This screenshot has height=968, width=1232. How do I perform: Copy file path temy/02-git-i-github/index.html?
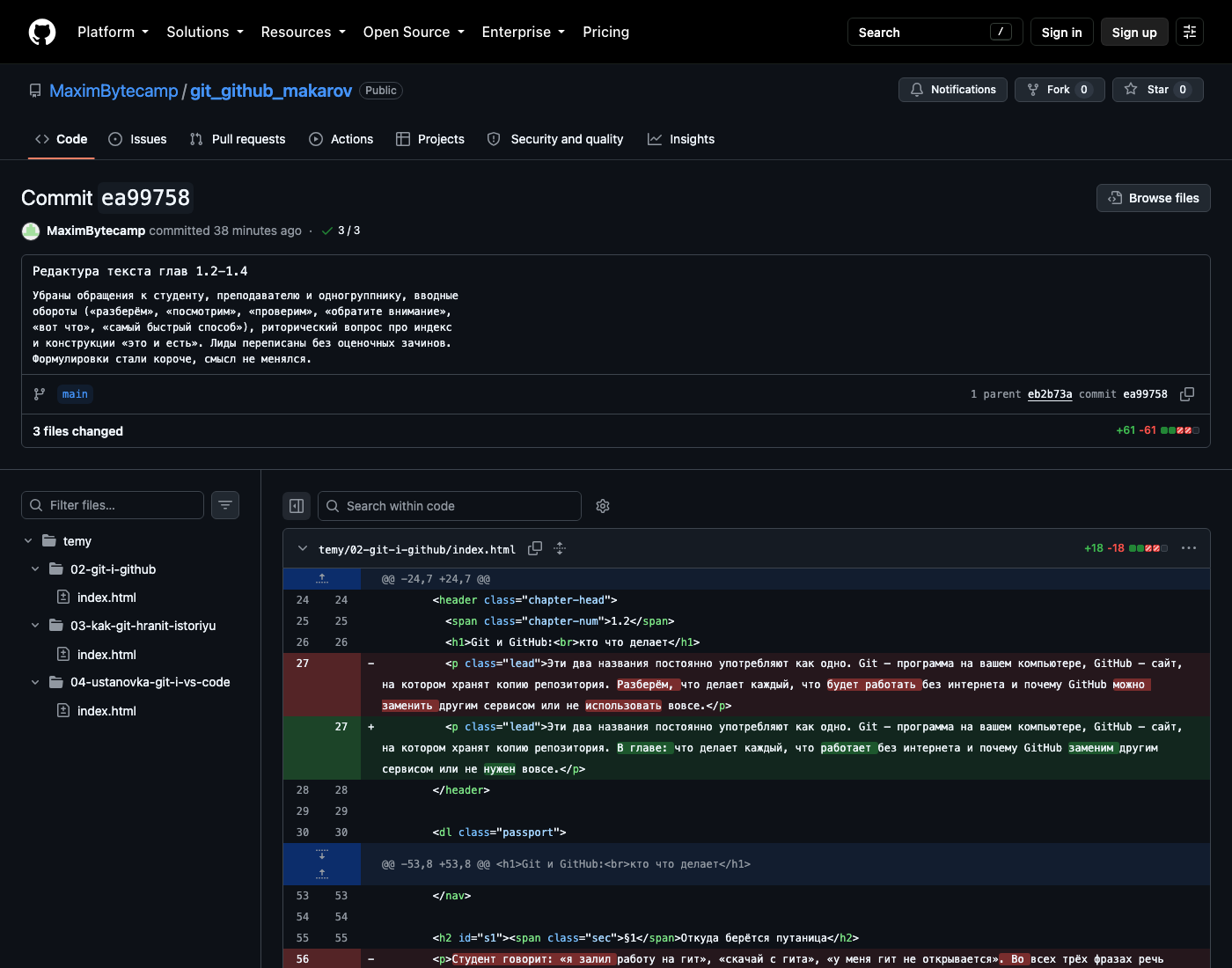point(535,548)
